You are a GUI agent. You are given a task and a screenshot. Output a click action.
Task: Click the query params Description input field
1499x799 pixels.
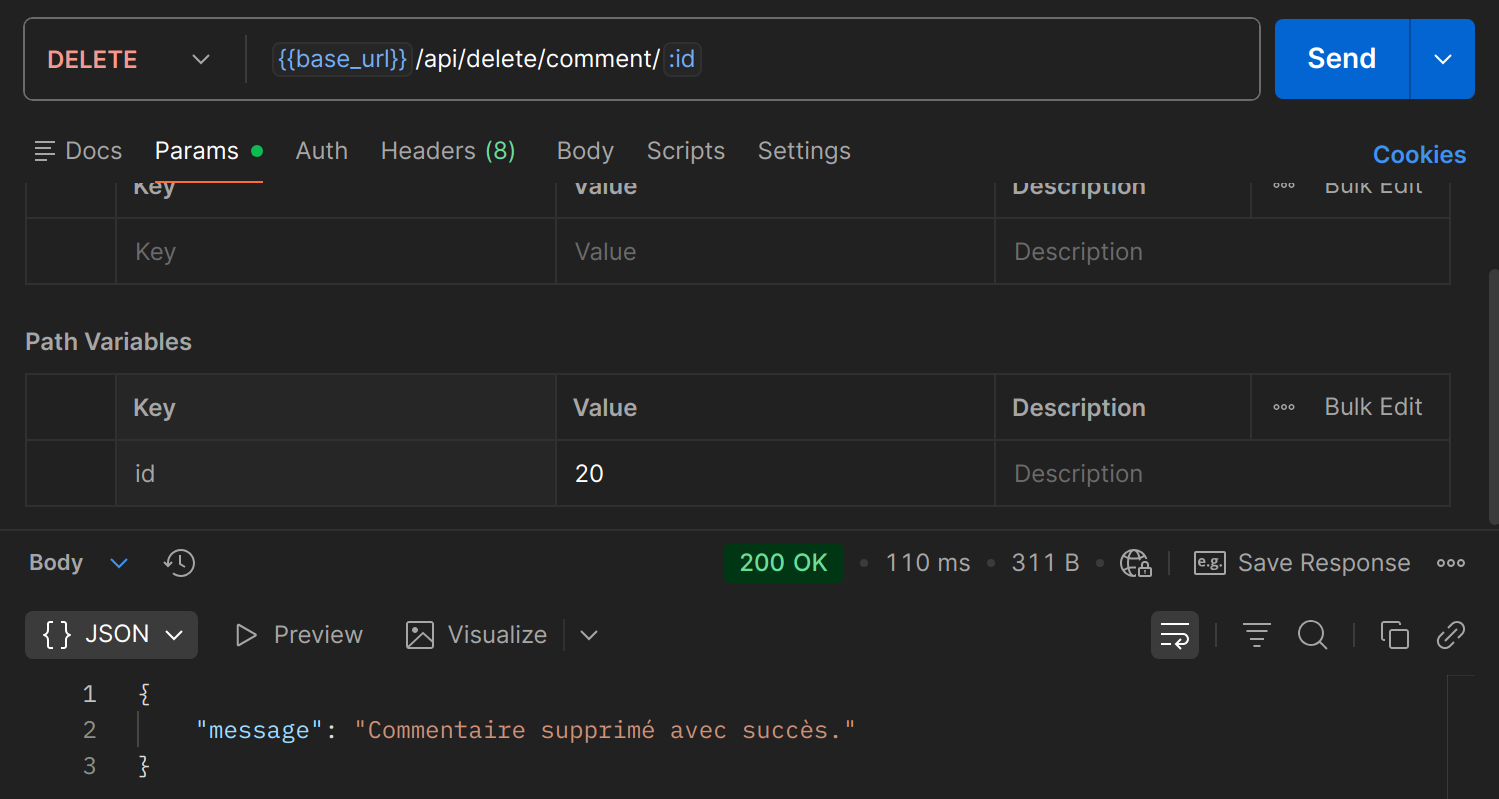tap(1222, 252)
